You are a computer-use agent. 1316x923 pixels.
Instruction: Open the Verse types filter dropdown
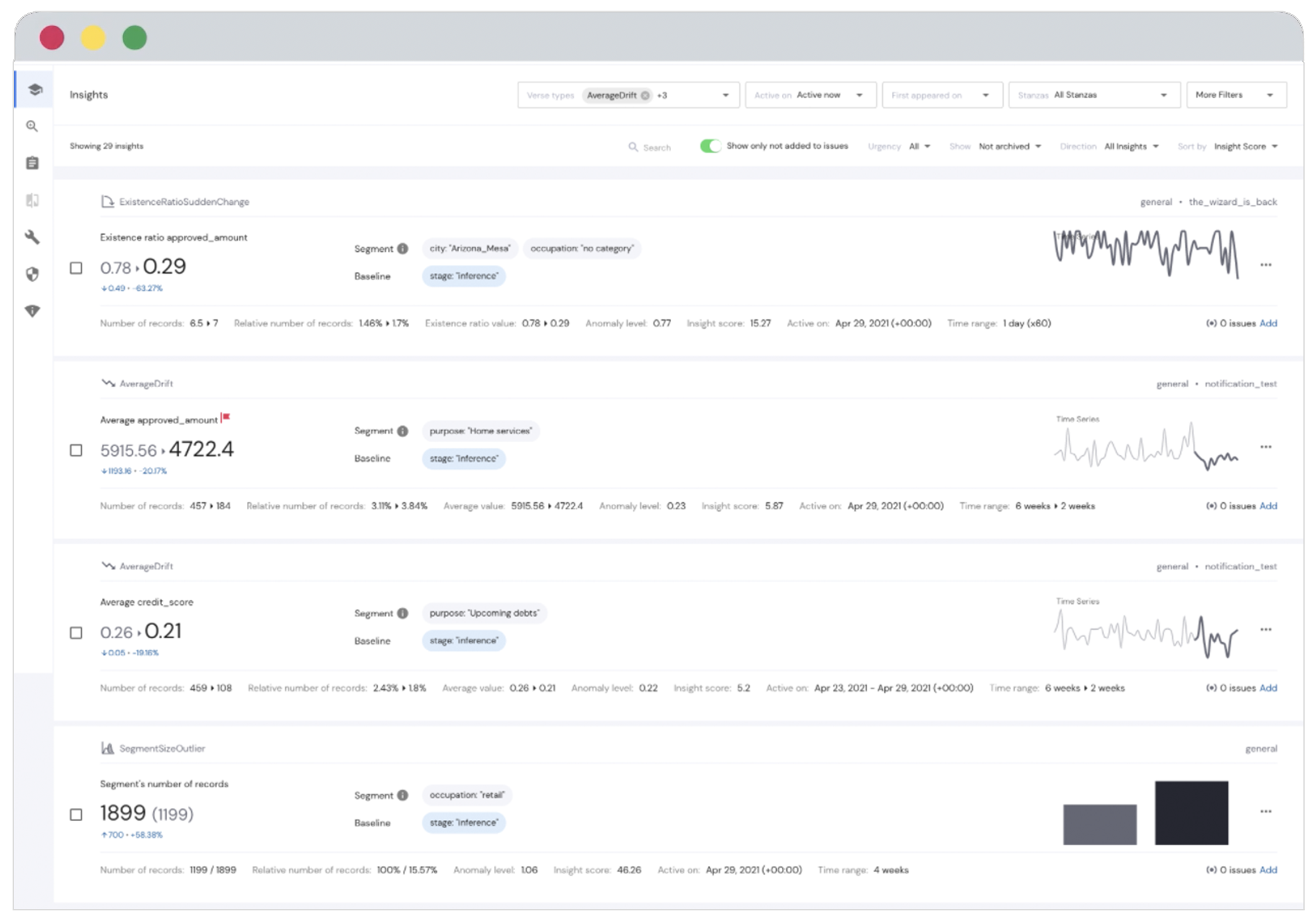coord(727,95)
